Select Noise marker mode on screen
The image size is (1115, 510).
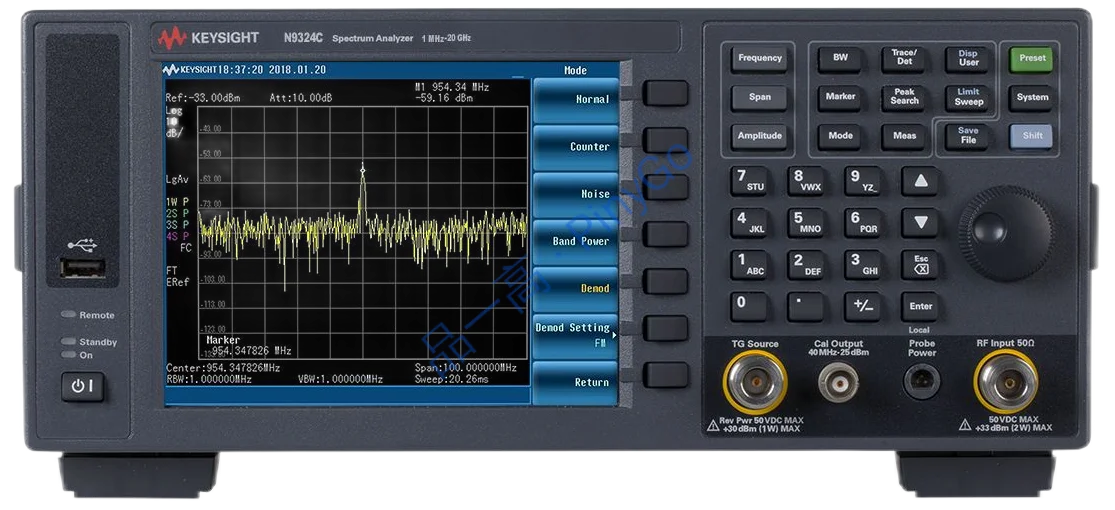click(575, 194)
